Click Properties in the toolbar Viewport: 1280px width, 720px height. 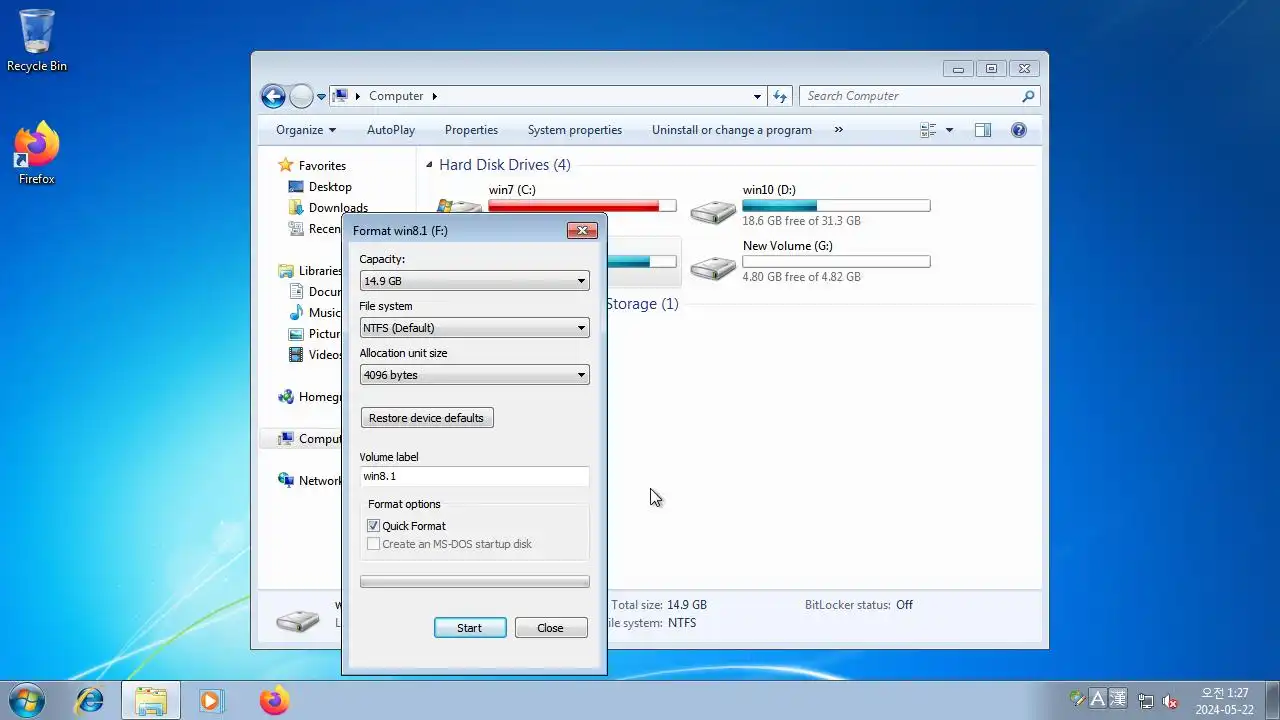[x=471, y=130]
